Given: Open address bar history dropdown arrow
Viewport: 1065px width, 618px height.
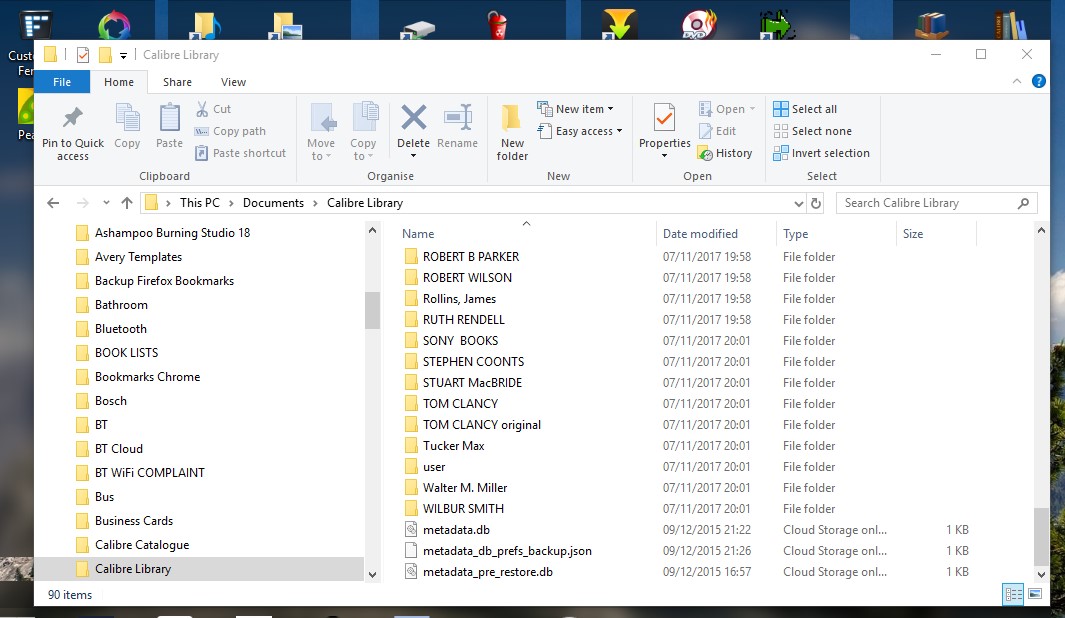Looking at the screenshot, I should tap(798, 203).
